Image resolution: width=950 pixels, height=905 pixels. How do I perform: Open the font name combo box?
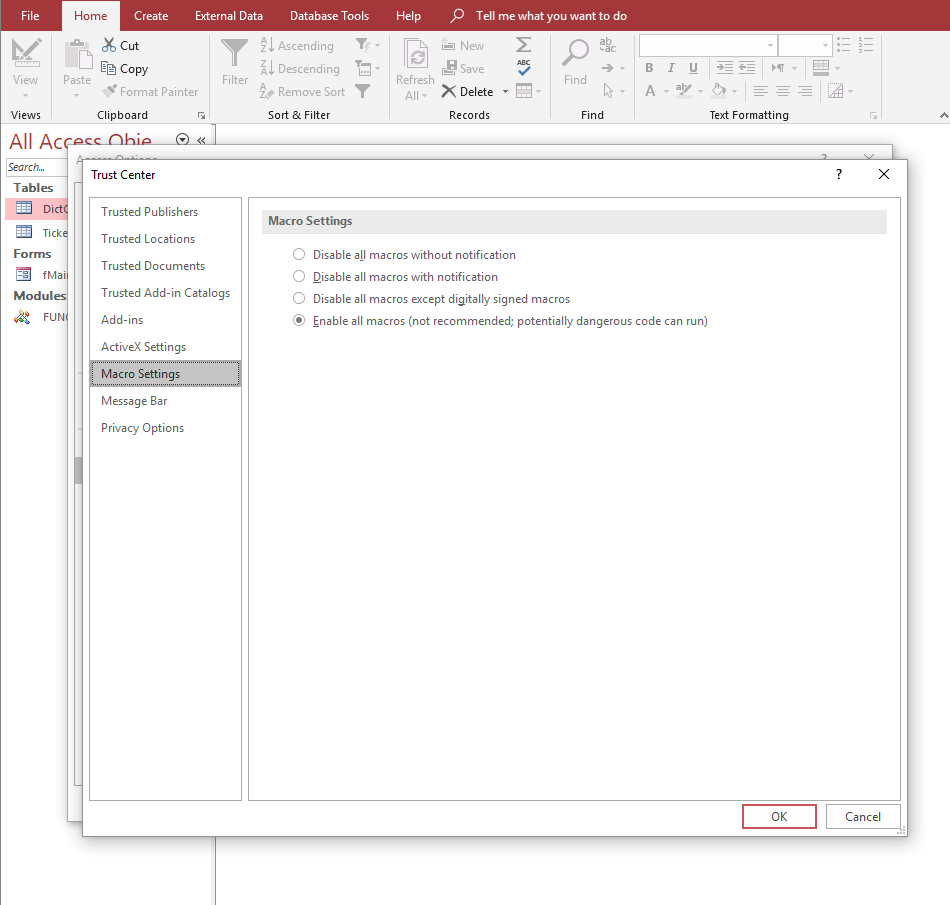pyautogui.click(x=708, y=45)
